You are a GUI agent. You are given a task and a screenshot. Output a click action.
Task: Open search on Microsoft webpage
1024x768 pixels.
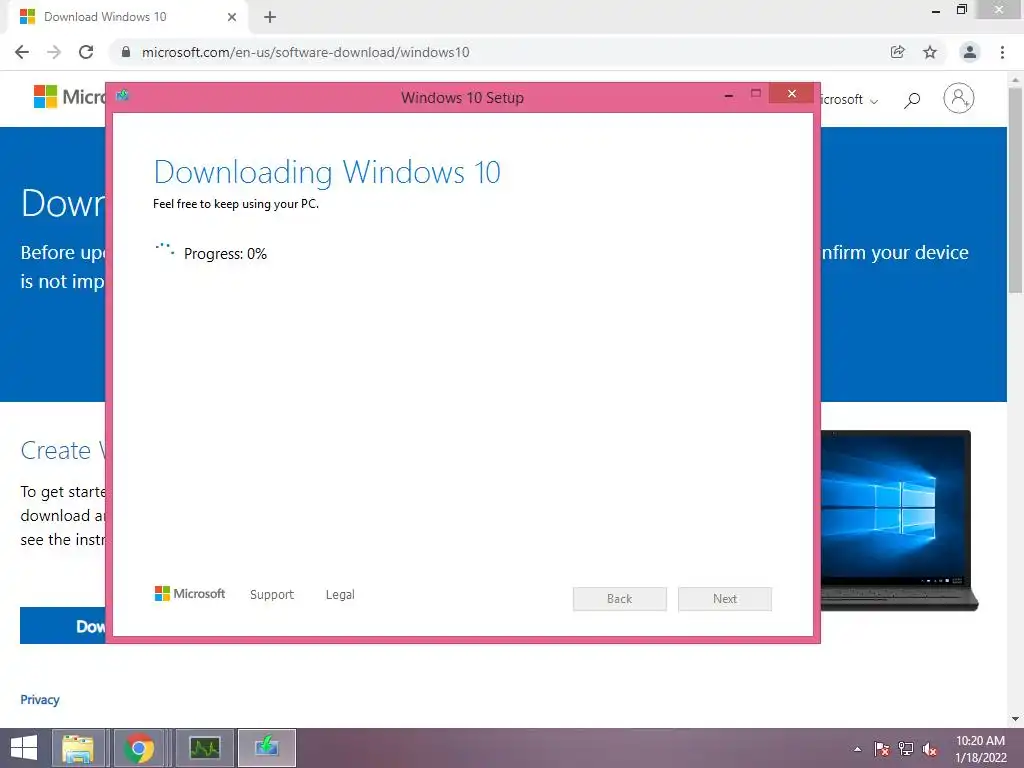pos(912,100)
